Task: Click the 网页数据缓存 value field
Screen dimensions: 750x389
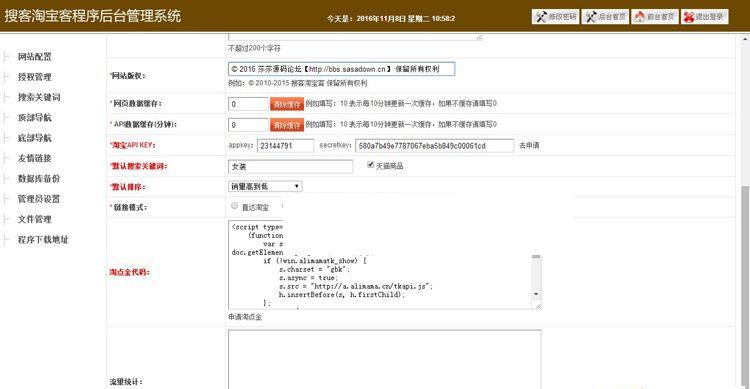Action: coord(248,104)
